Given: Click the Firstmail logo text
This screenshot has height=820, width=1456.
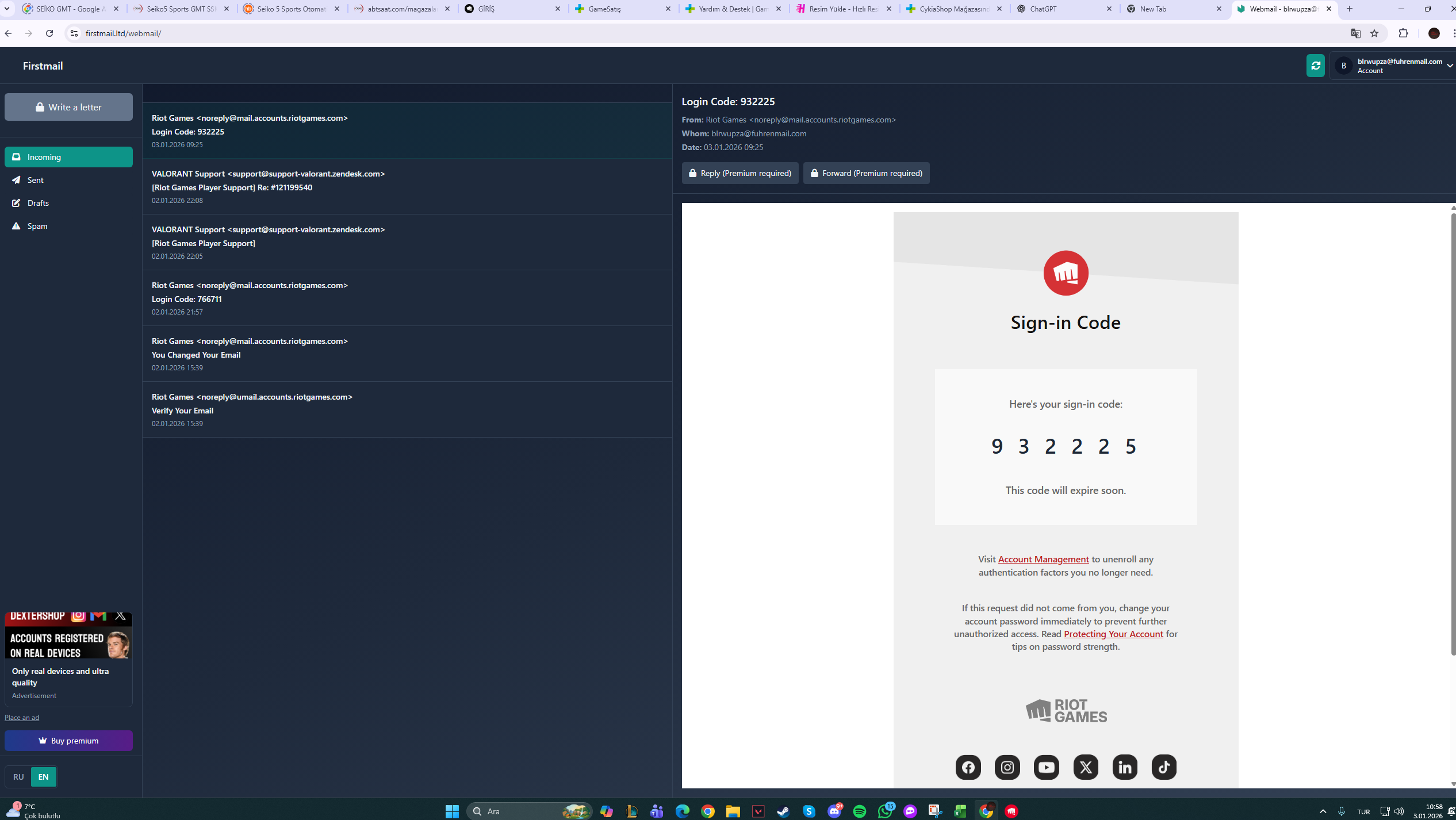Looking at the screenshot, I should pos(43,66).
